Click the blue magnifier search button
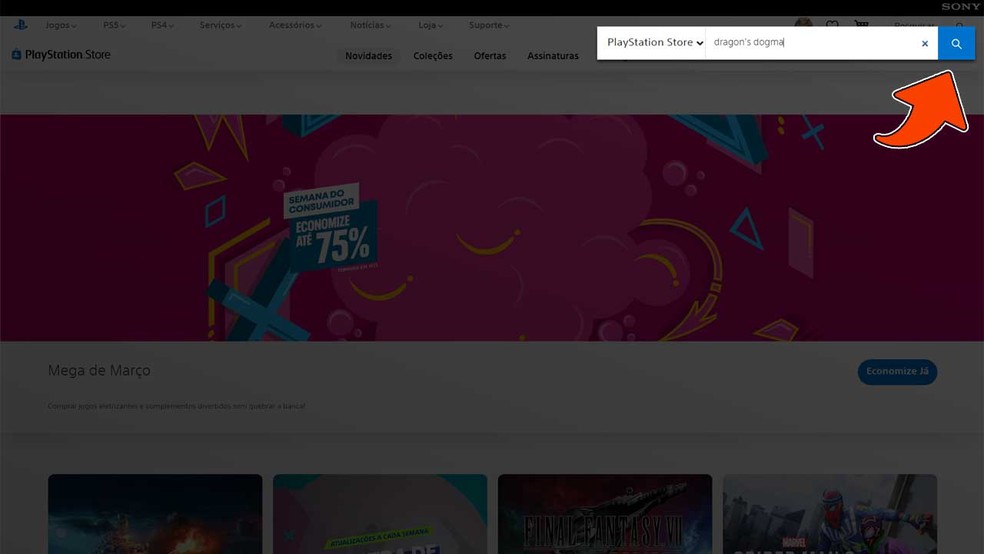The width and height of the screenshot is (984, 554). pyautogui.click(x=956, y=43)
